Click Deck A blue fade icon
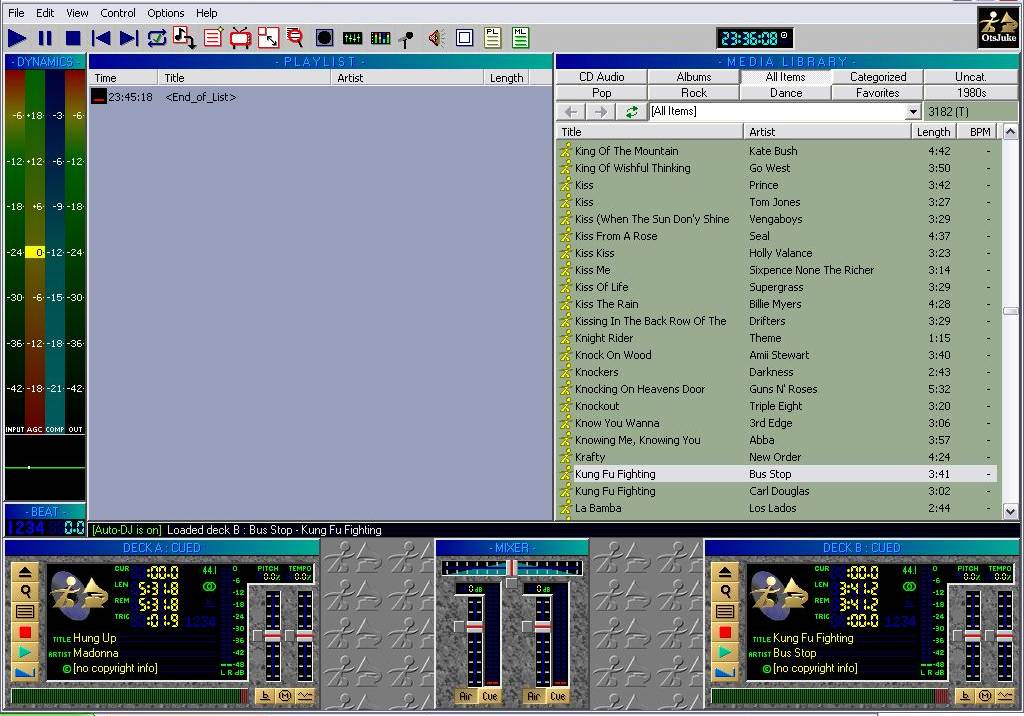 coord(25,672)
